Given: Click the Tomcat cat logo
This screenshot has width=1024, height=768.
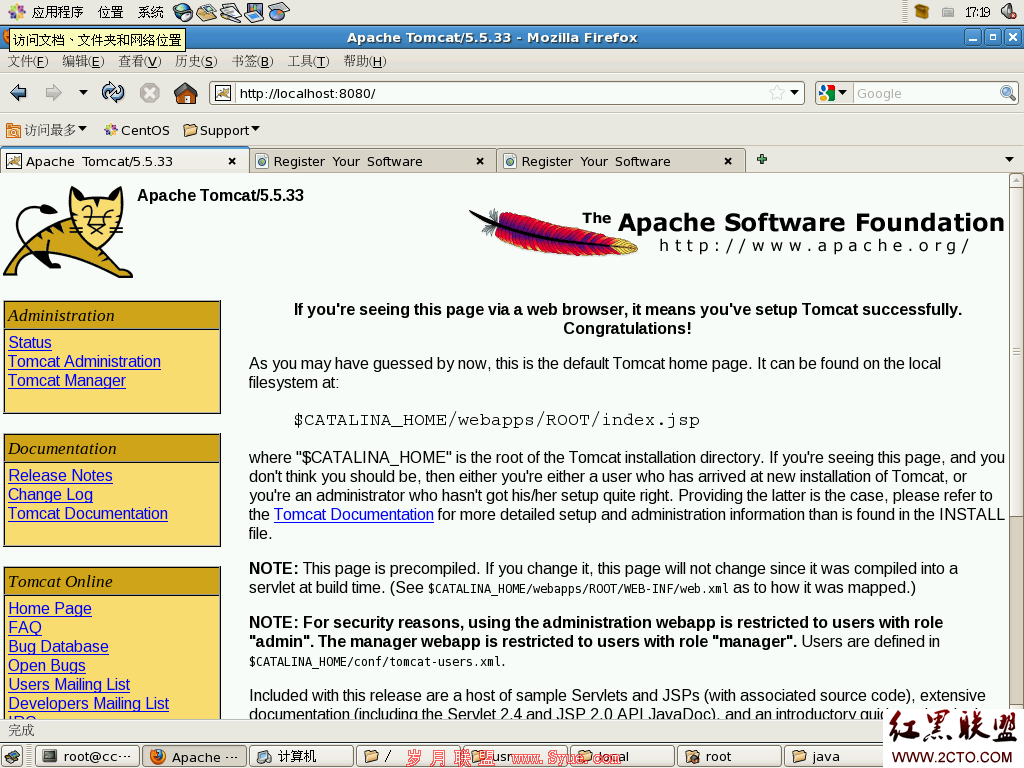Looking at the screenshot, I should pos(68,232).
